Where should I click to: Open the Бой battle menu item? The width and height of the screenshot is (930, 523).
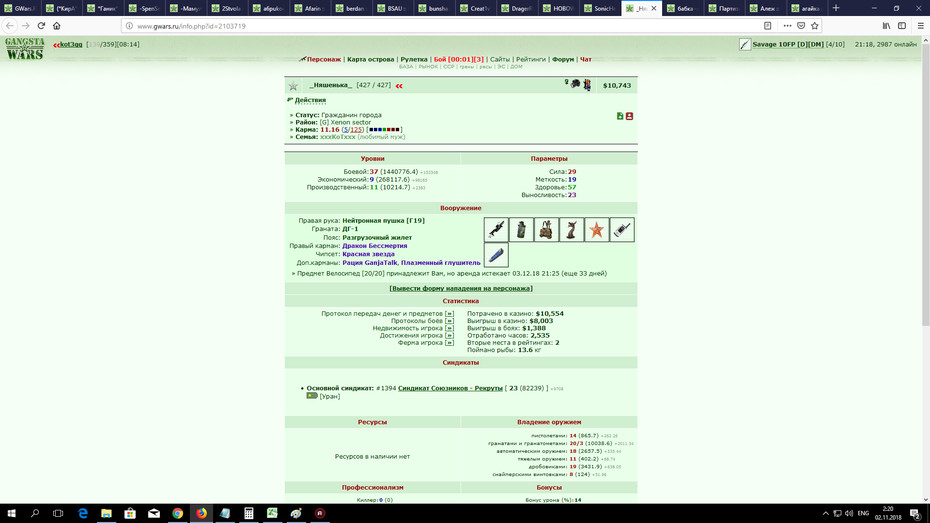pyautogui.click(x=458, y=59)
